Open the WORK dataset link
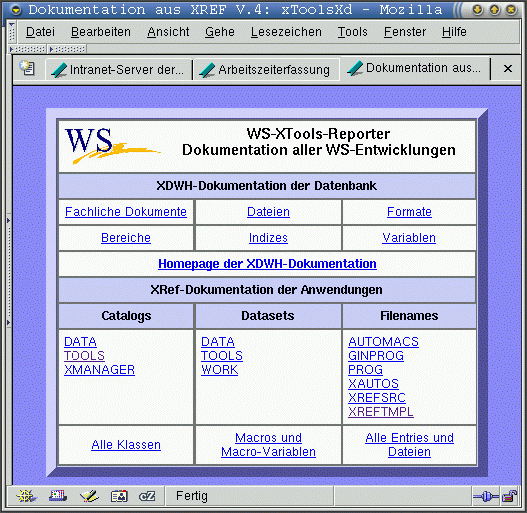Image resolution: width=527 pixels, height=513 pixels. (219, 370)
